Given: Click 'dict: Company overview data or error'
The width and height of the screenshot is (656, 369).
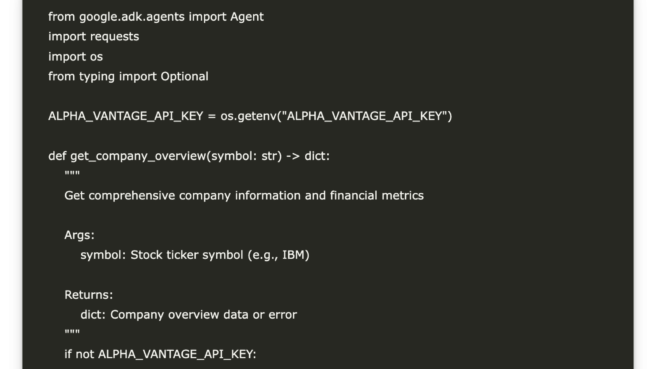Looking at the screenshot, I should click(x=189, y=315).
